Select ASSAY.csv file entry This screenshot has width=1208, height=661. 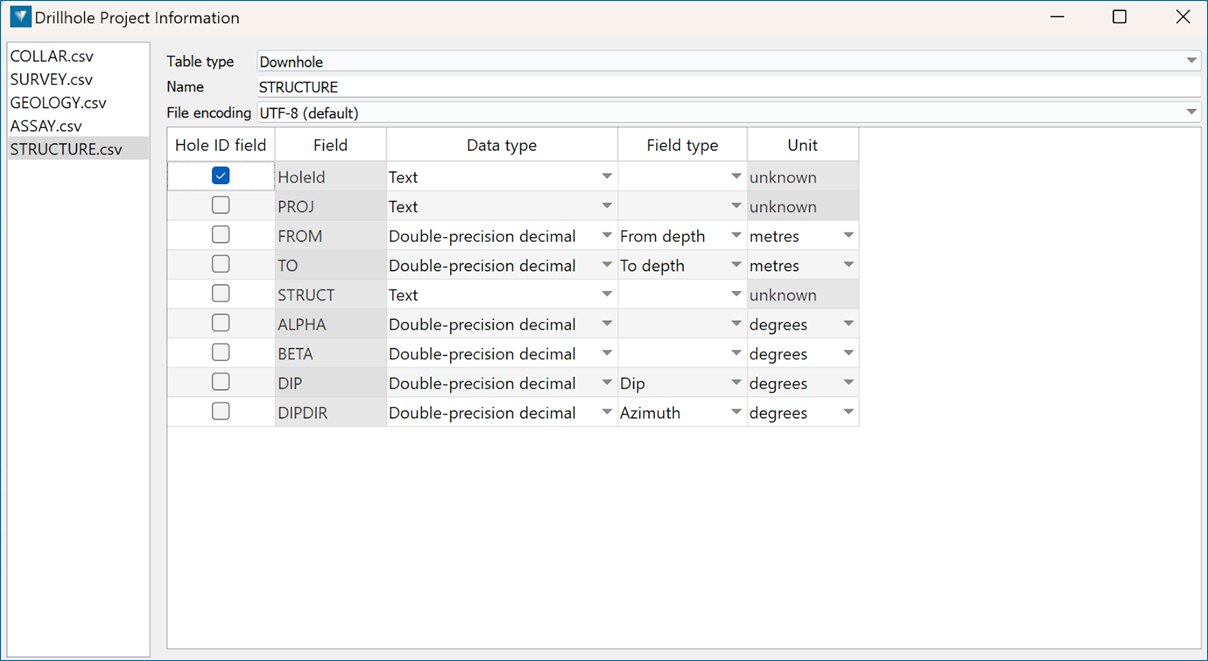46,126
